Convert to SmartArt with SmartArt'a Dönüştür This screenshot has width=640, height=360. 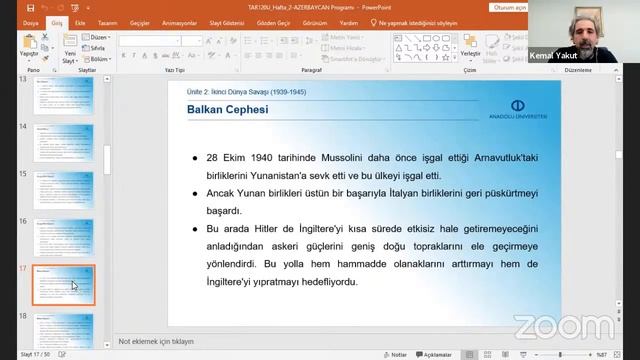[353, 59]
